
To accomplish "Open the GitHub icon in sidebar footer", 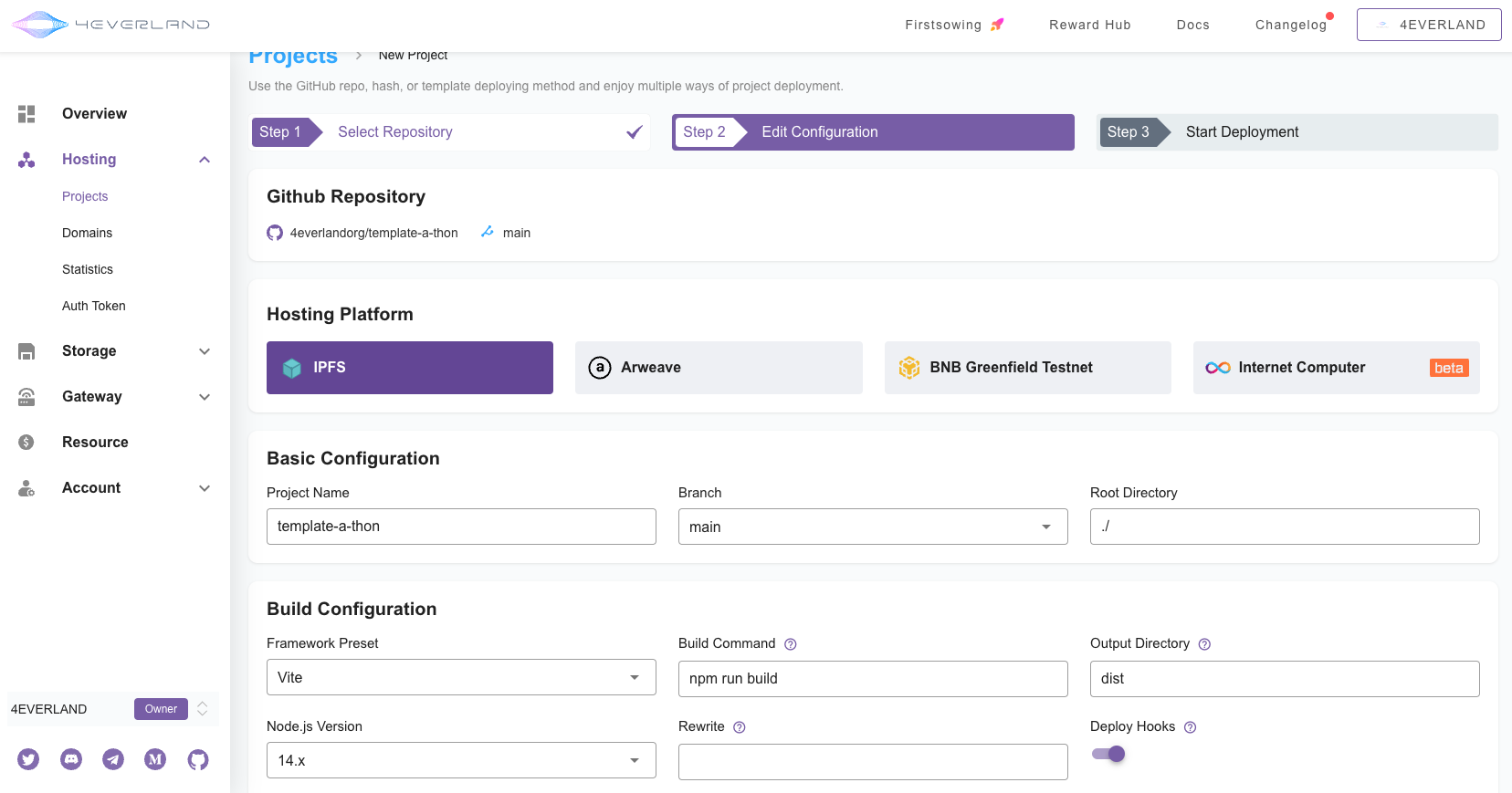I will tap(198, 759).
